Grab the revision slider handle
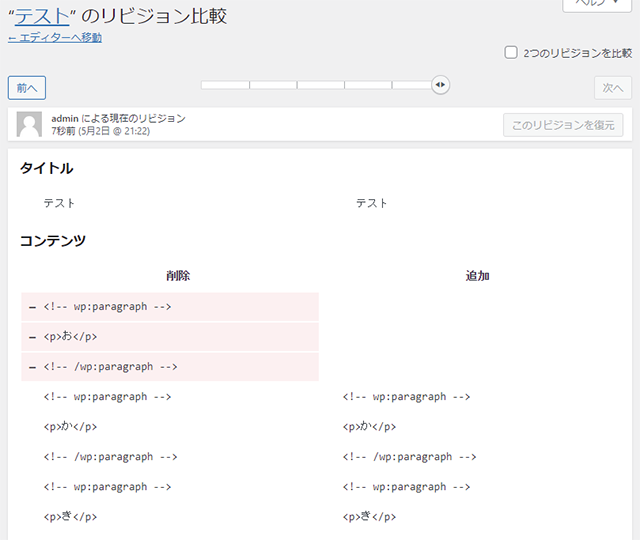Screen dimensions: 640x540 (x=440, y=85)
